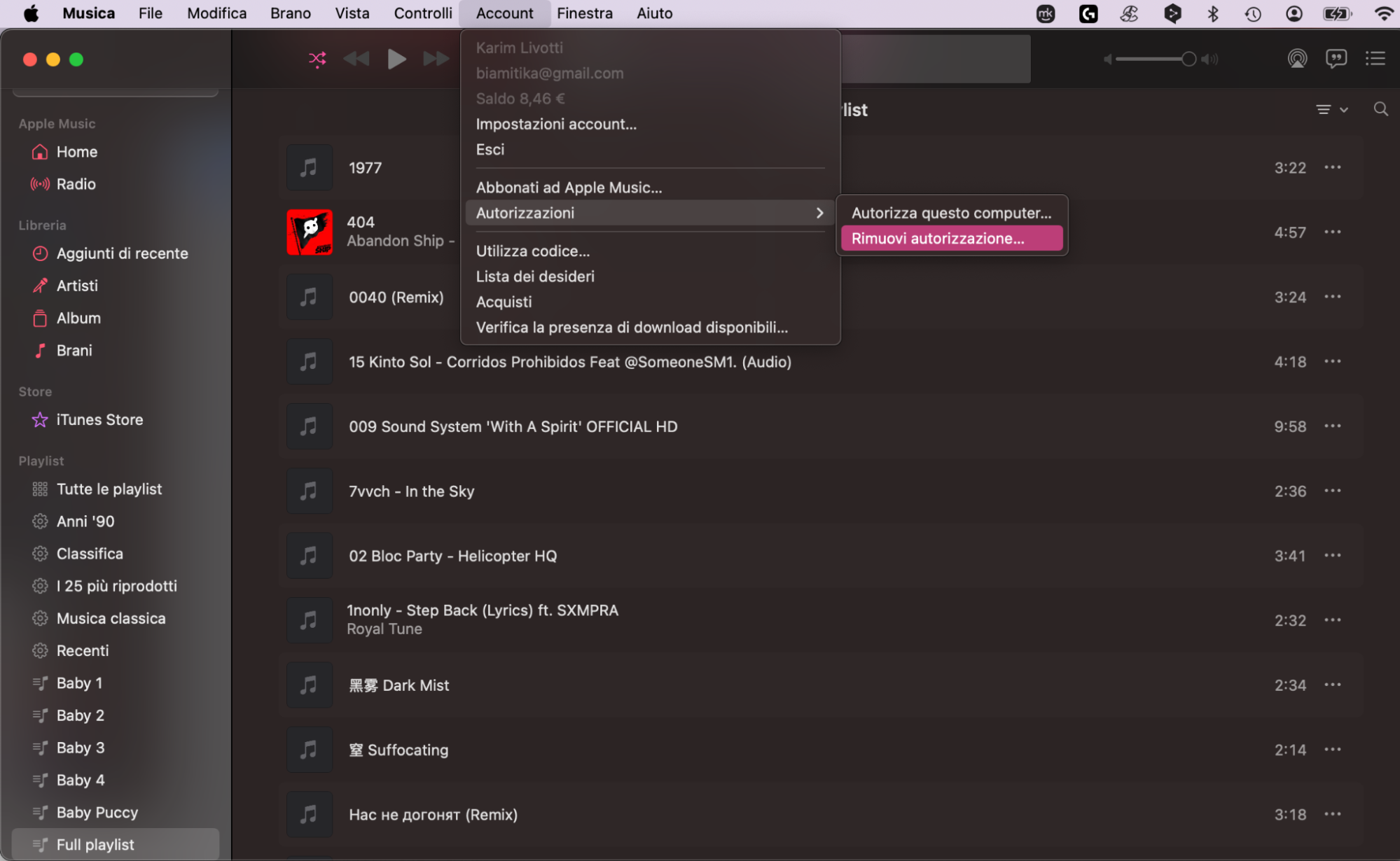Open the Vista menu

coord(352,13)
